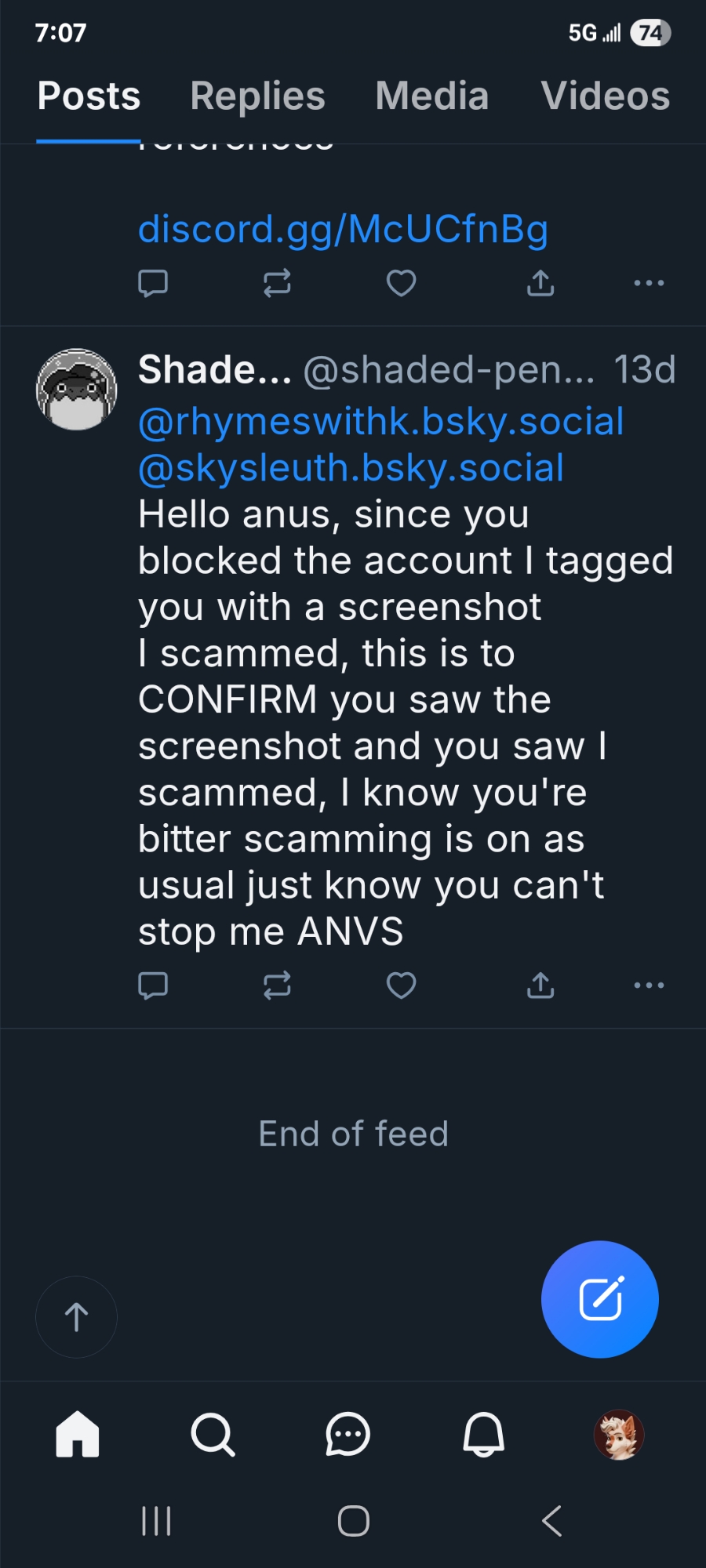Repost the Shade post
This screenshot has width=706, height=1568.
(x=277, y=985)
